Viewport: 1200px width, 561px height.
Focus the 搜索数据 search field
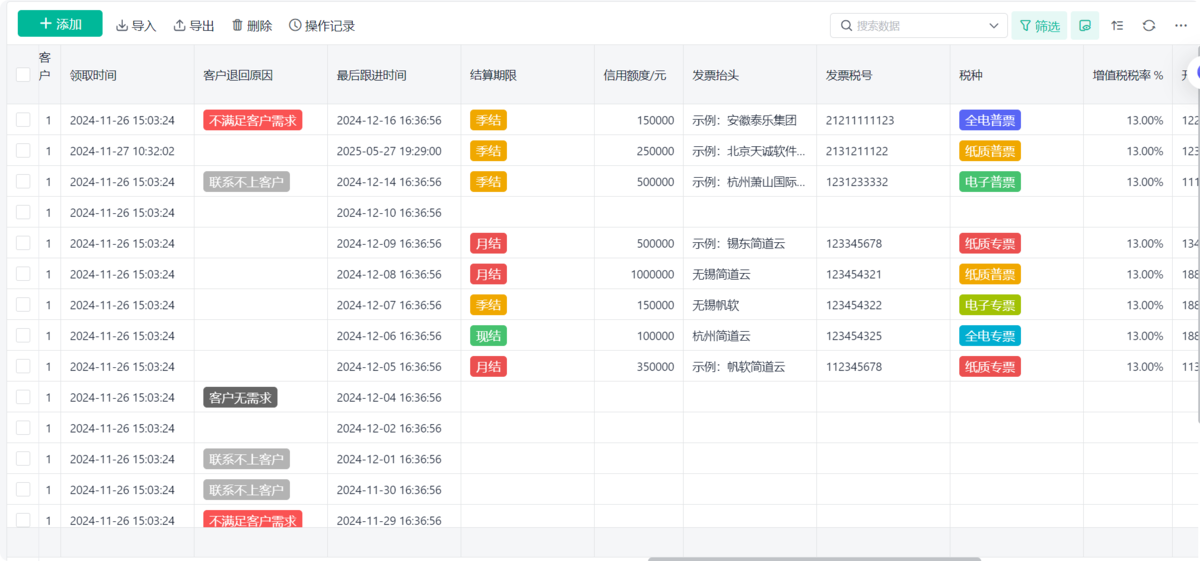(918, 26)
